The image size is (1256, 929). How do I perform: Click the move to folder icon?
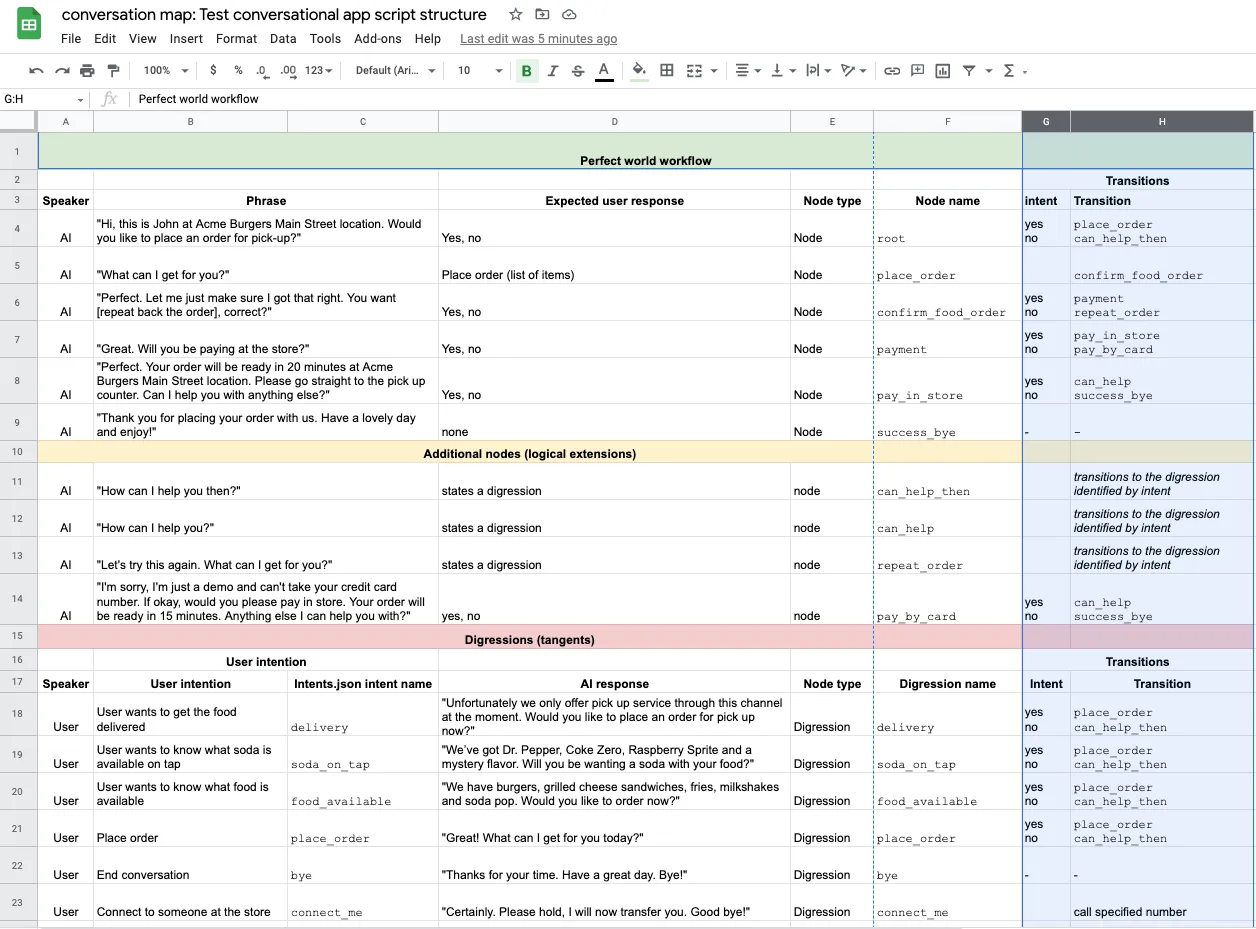[x=542, y=15]
